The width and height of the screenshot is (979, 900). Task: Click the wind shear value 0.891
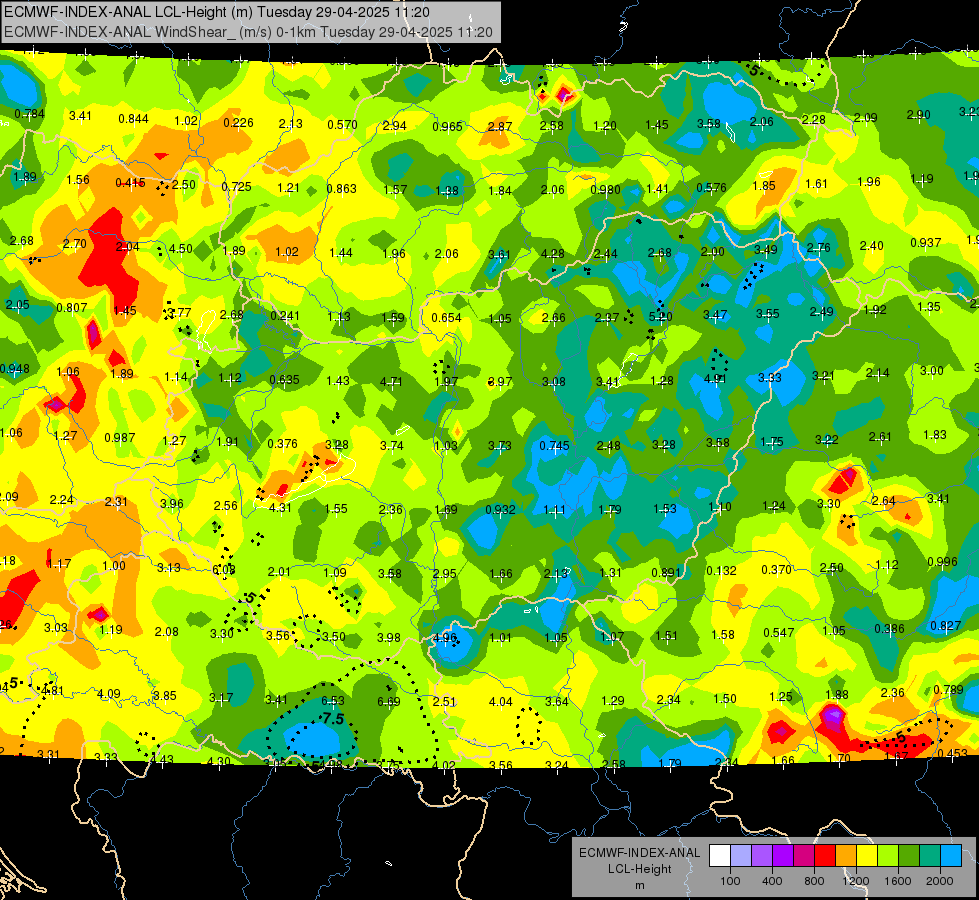667,573
